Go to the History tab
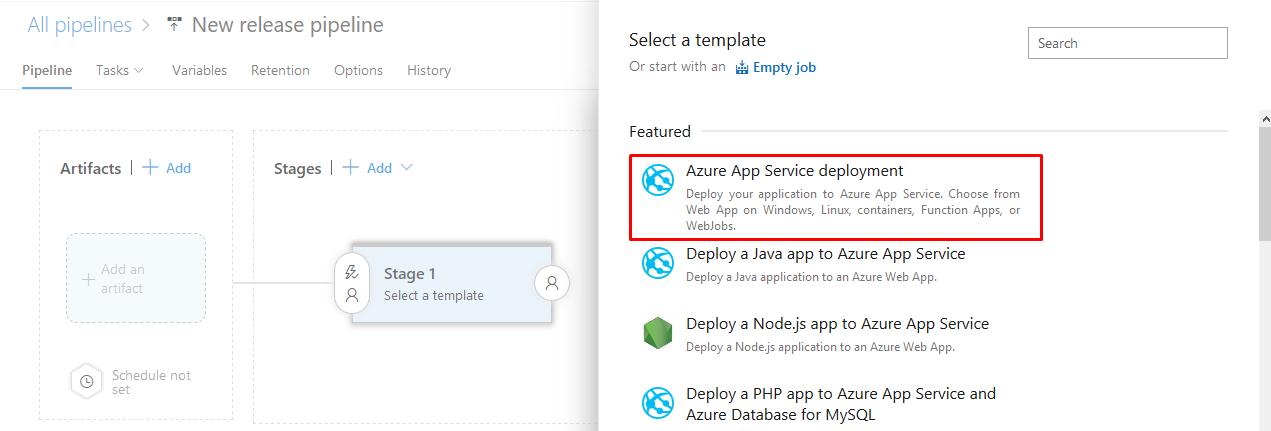This screenshot has height=431, width=1271. coord(429,70)
